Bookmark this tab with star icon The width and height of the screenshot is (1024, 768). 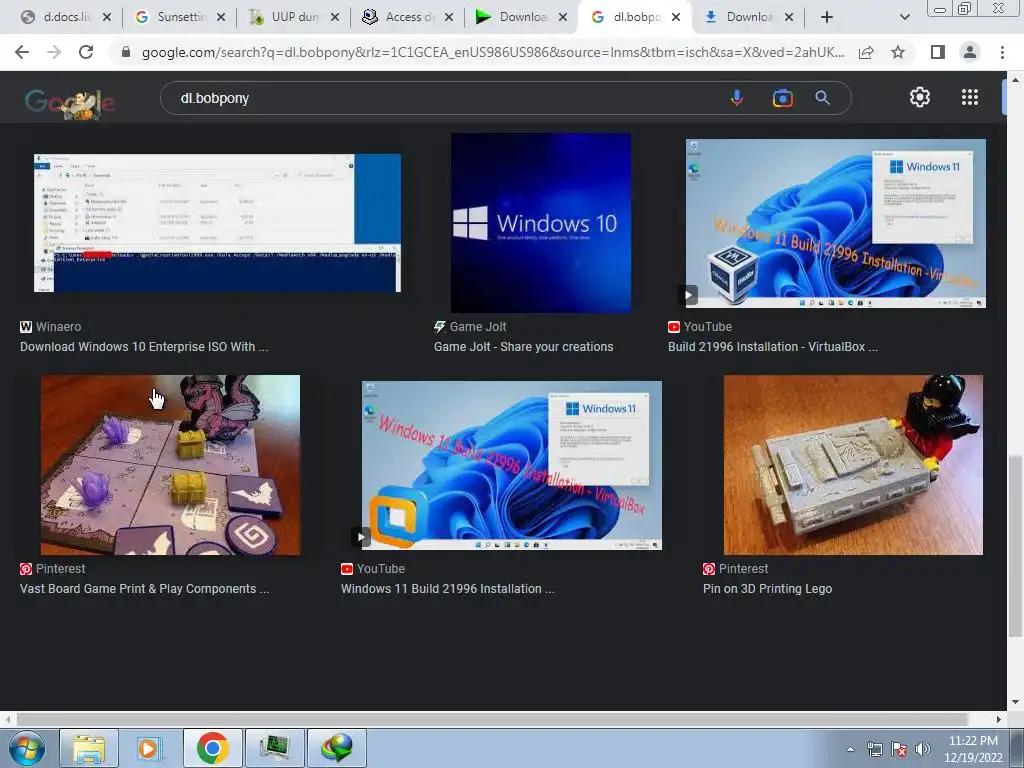click(x=898, y=52)
